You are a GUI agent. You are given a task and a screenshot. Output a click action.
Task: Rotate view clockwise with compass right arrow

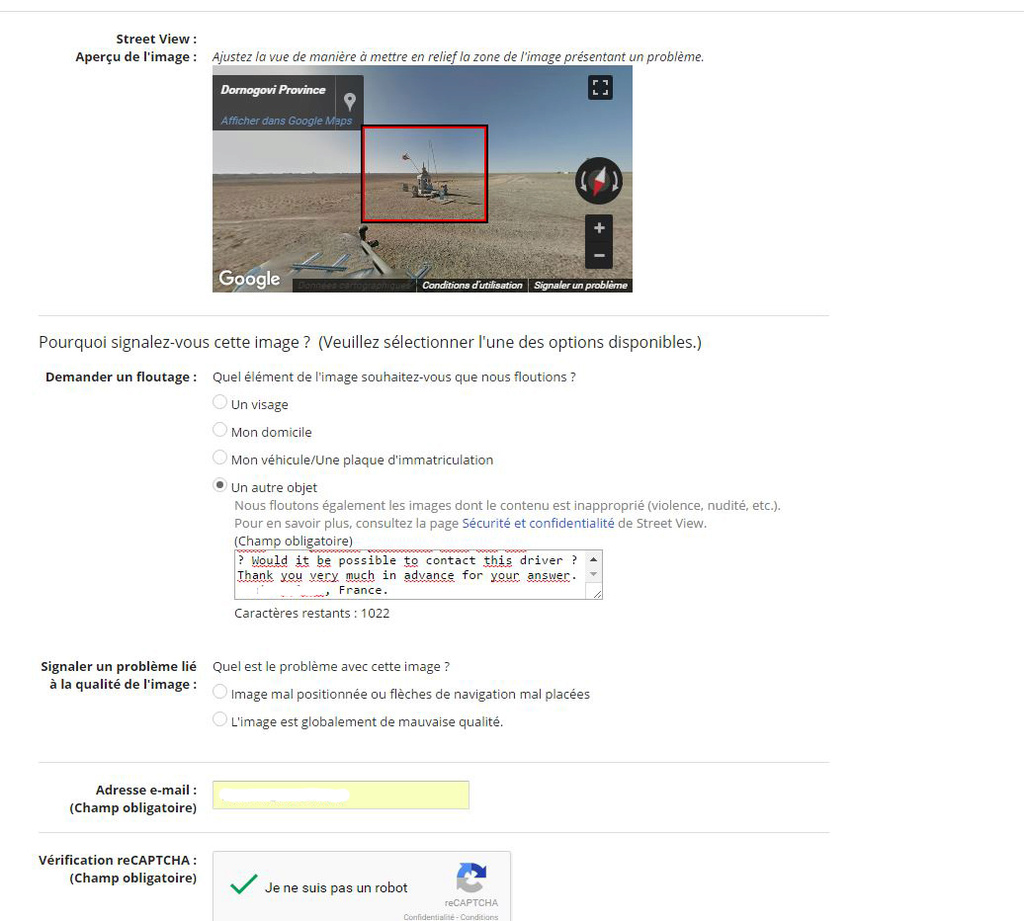614,182
